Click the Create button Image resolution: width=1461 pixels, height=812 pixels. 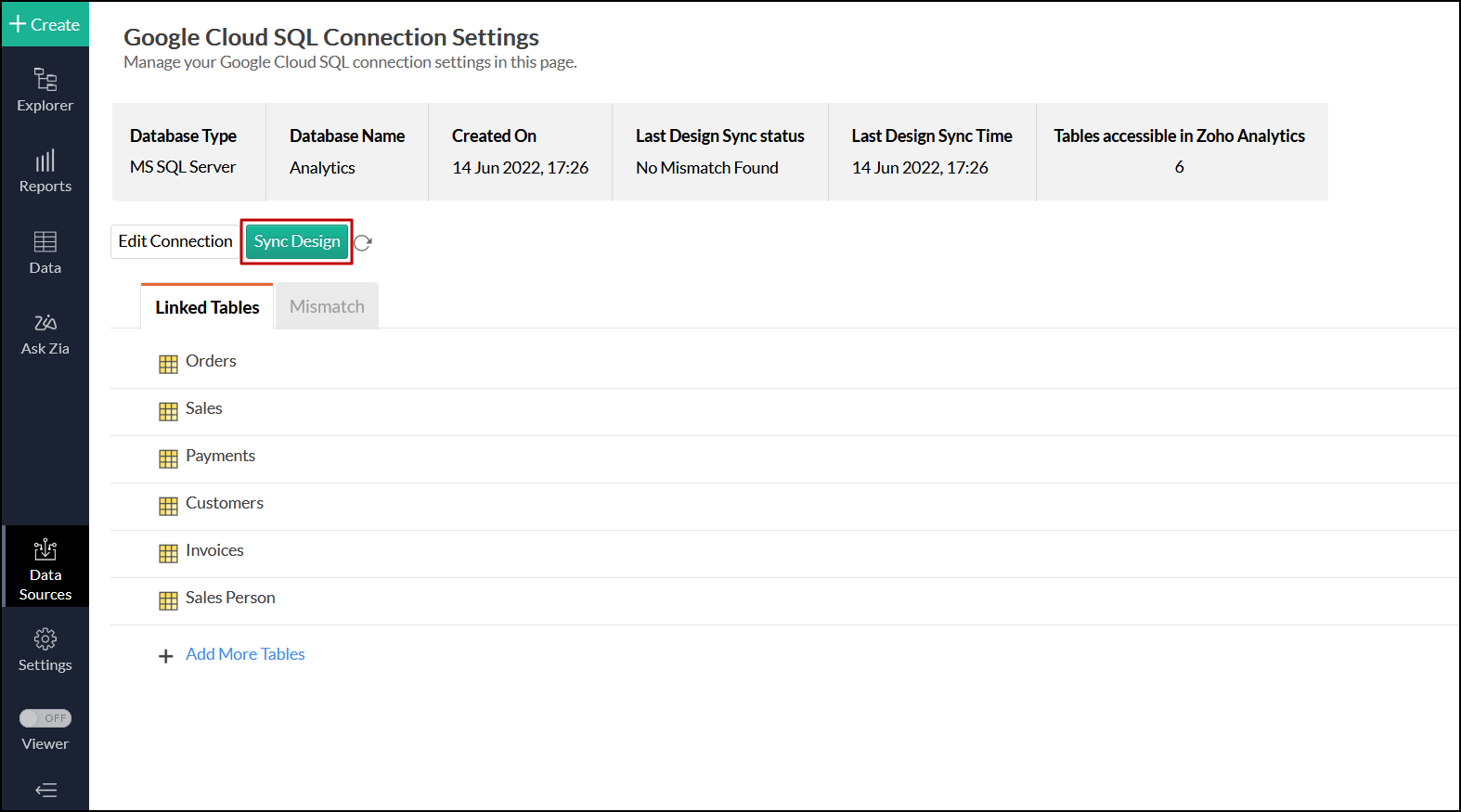tap(45, 24)
